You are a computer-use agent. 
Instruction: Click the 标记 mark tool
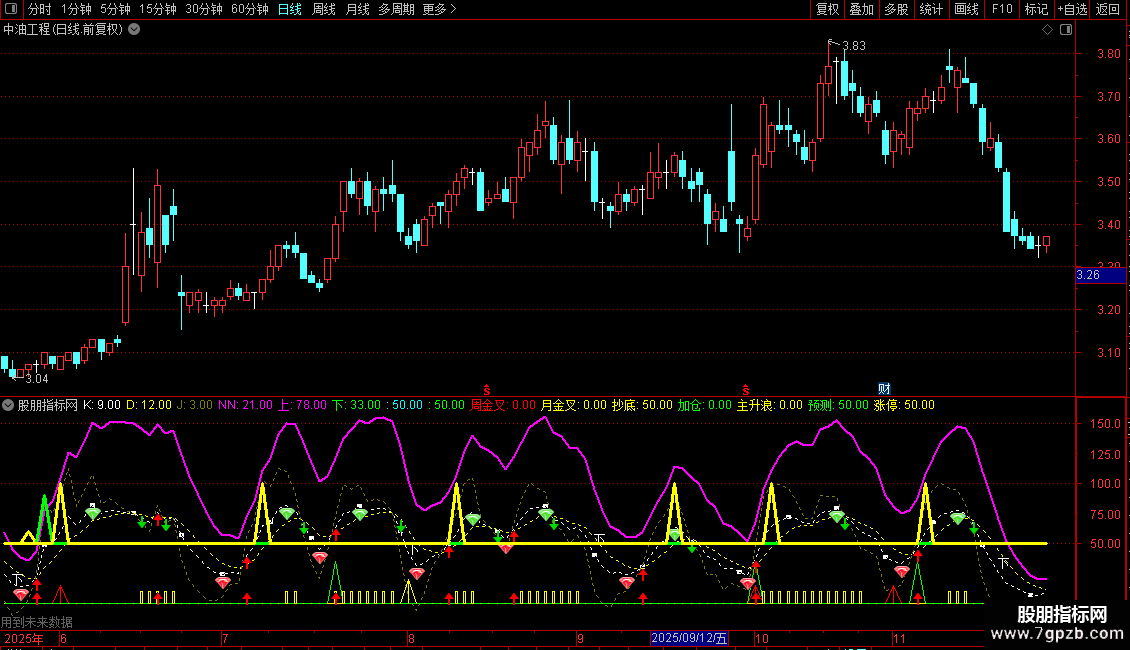(x=1036, y=10)
